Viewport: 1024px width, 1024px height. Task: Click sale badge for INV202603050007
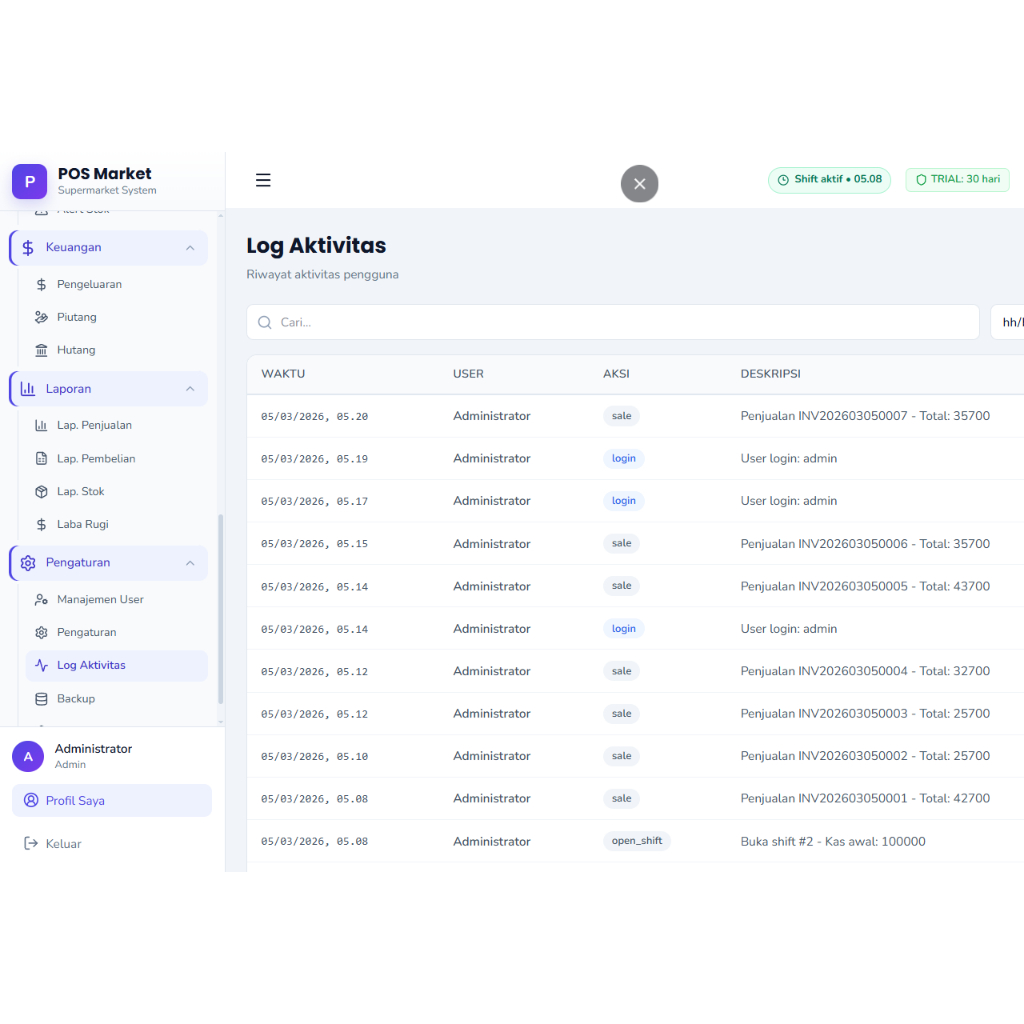(x=621, y=416)
